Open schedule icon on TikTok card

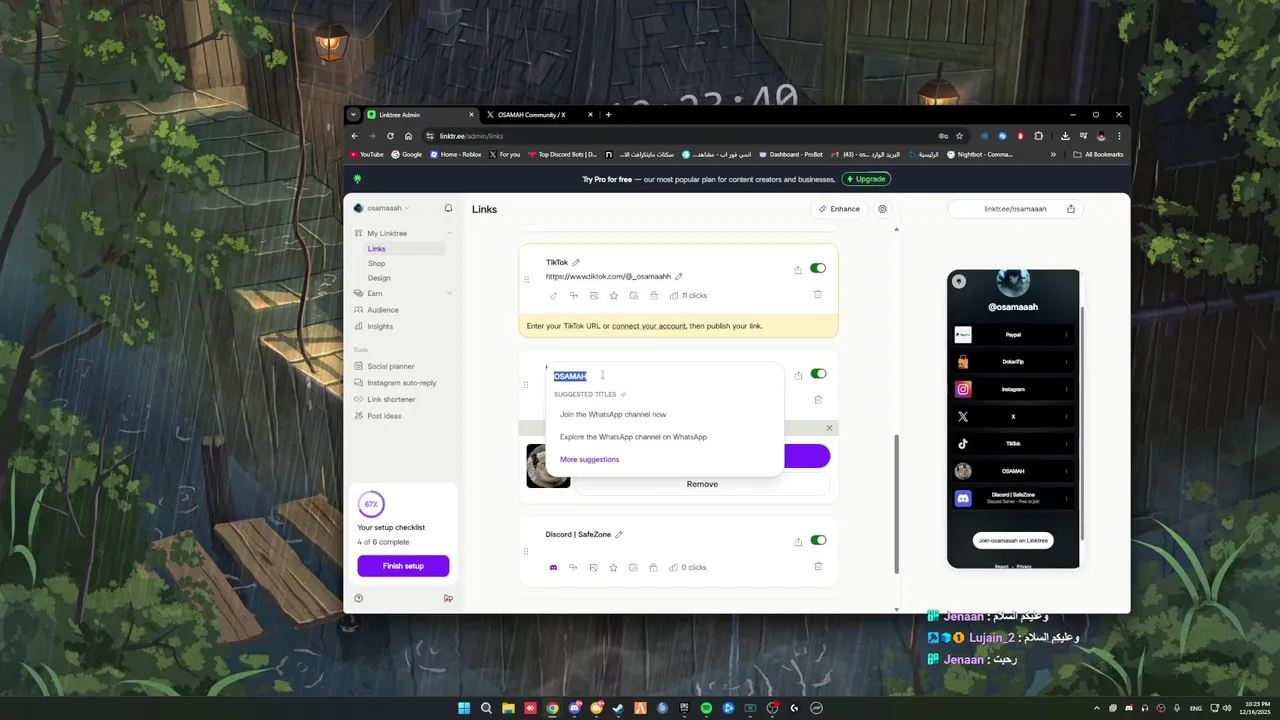(633, 296)
